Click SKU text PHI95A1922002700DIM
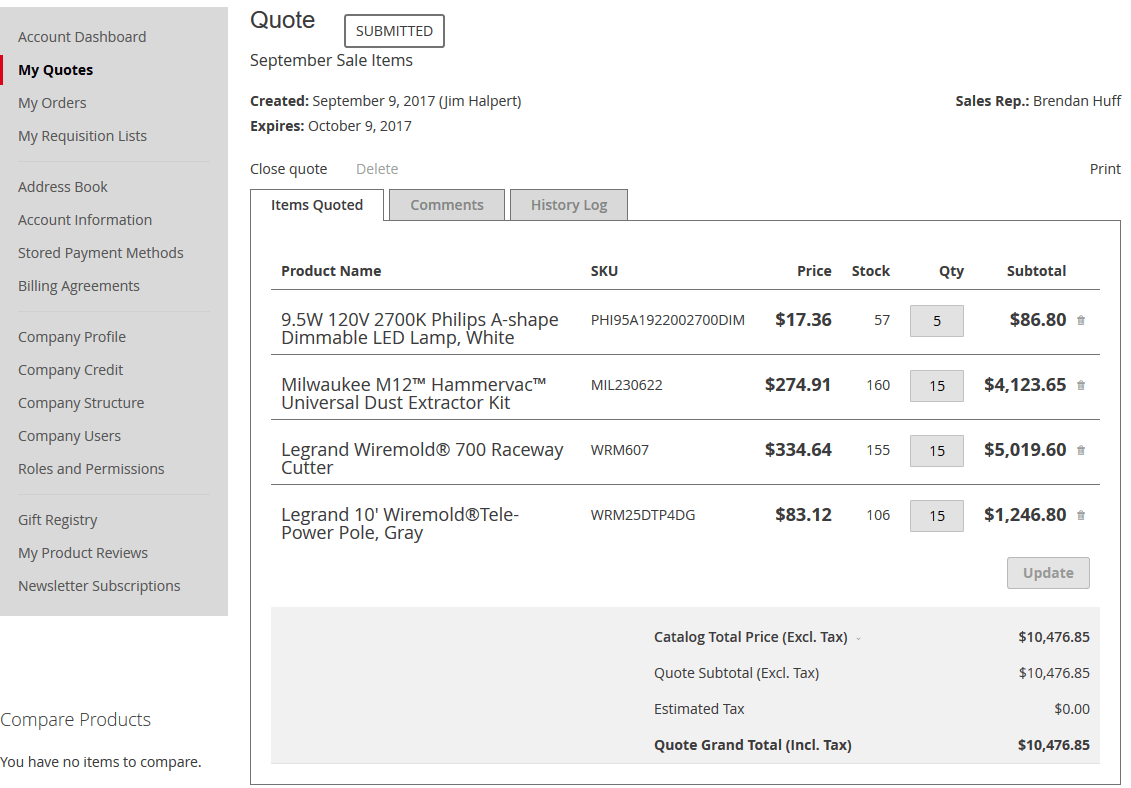This screenshot has width=1131, height=788. [x=668, y=320]
